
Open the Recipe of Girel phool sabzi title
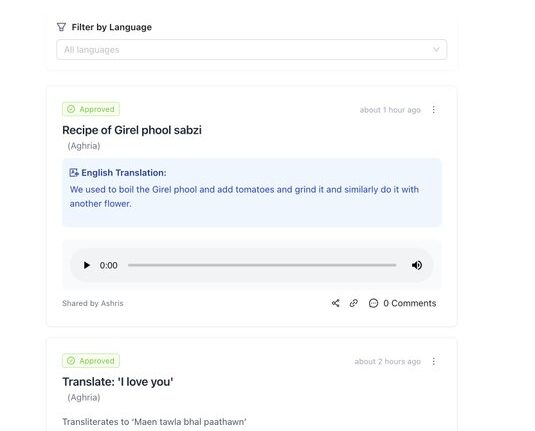132,130
